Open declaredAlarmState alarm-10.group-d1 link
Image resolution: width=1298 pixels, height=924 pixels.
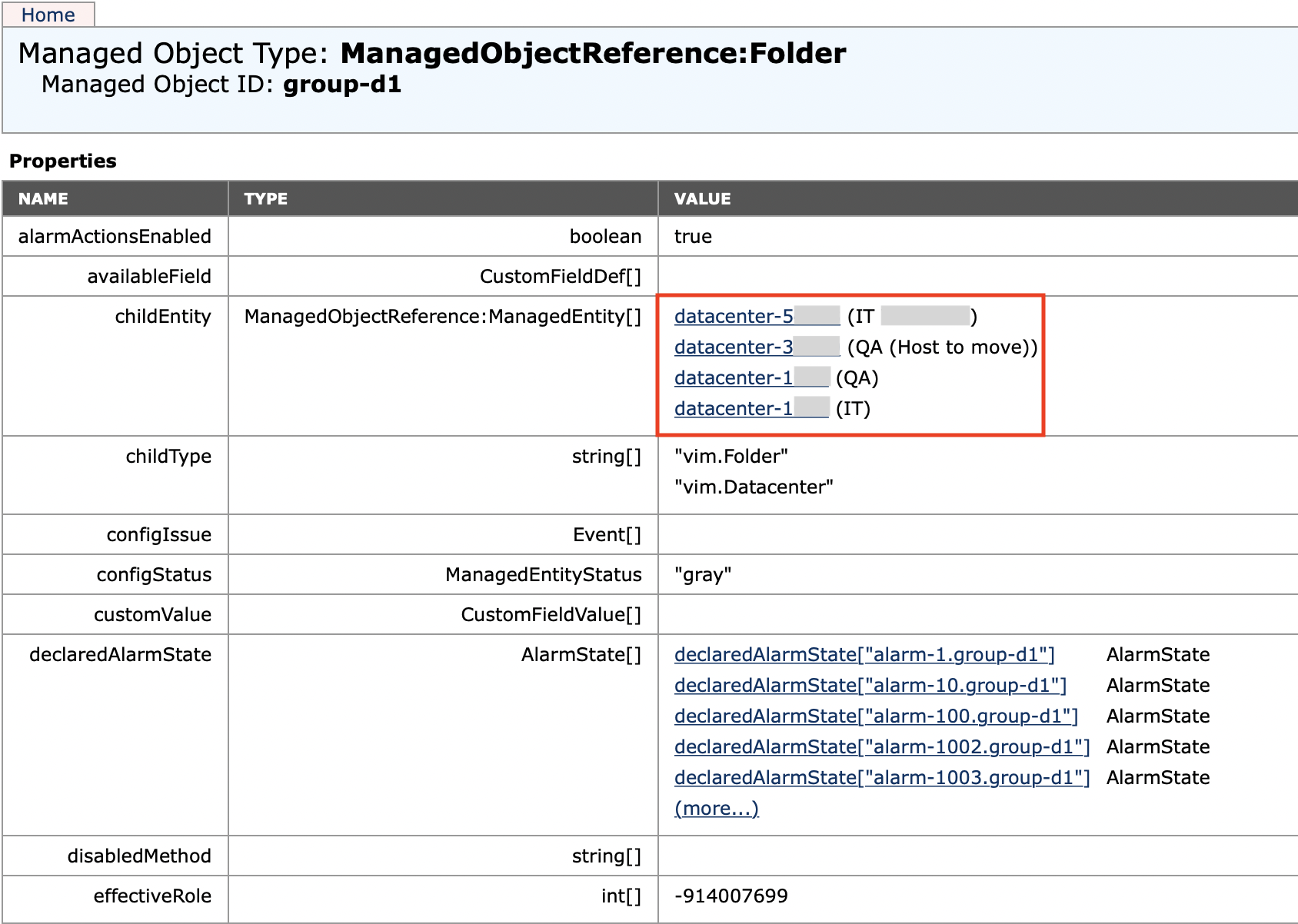click(x=870, y=685)
